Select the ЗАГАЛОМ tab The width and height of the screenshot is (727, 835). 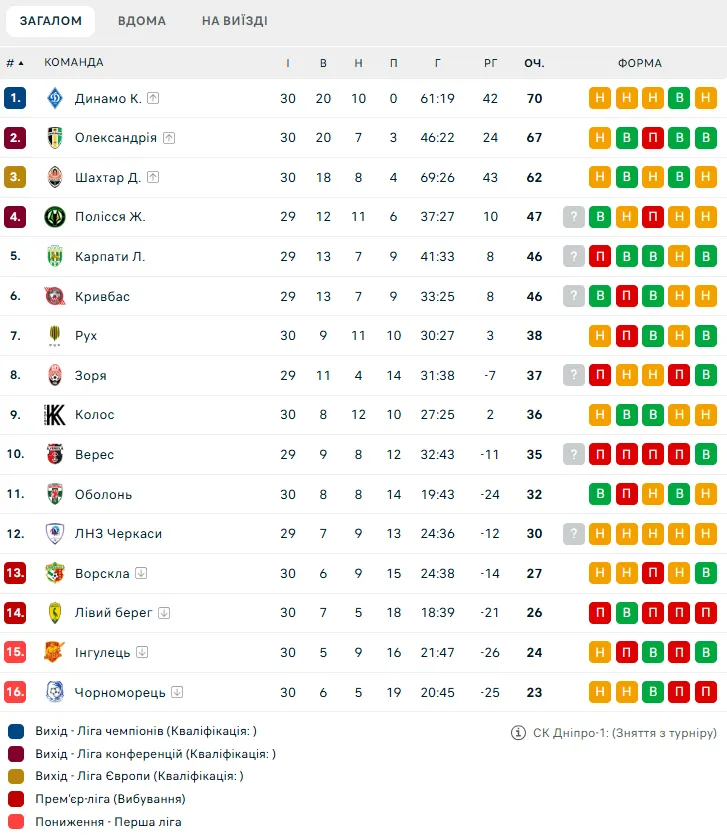tap(51, 21)
